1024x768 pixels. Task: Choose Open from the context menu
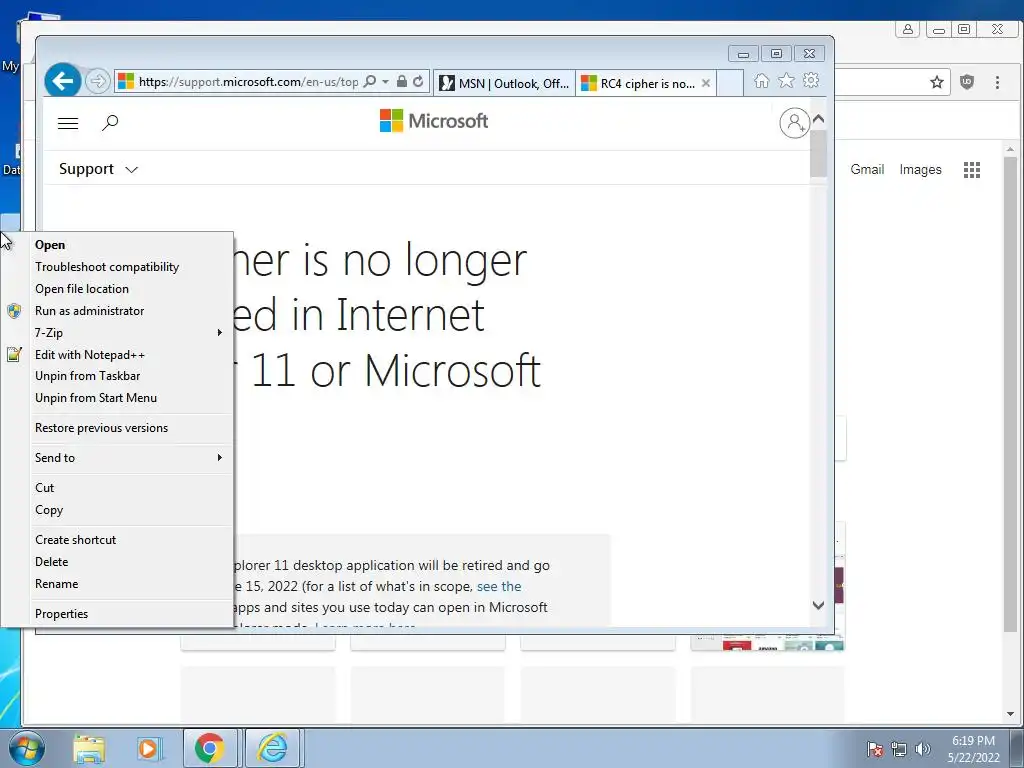pyautogui.click(x=118, y=245)
